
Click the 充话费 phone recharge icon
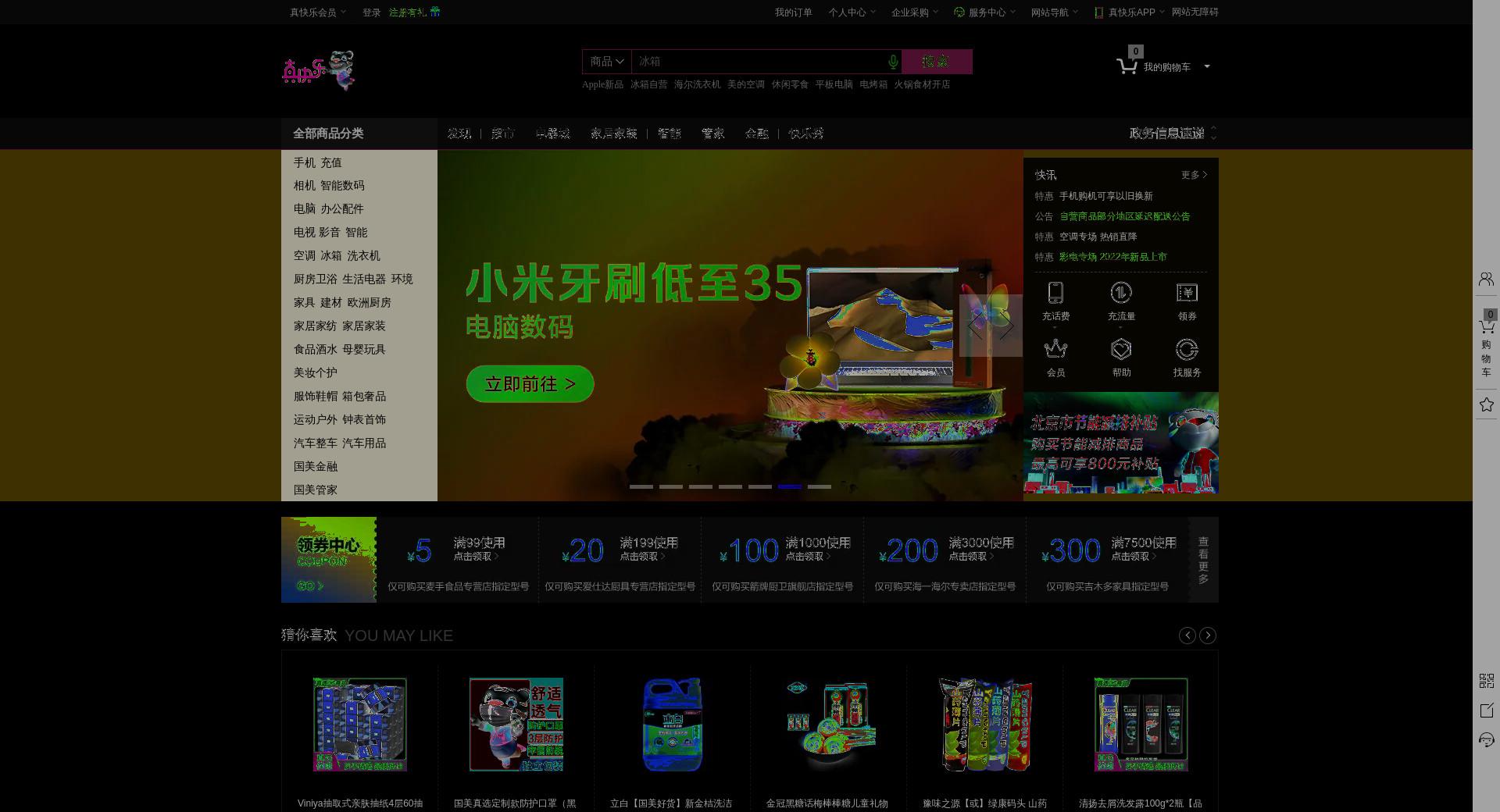pyautogui.click(x=1055, y=293)
